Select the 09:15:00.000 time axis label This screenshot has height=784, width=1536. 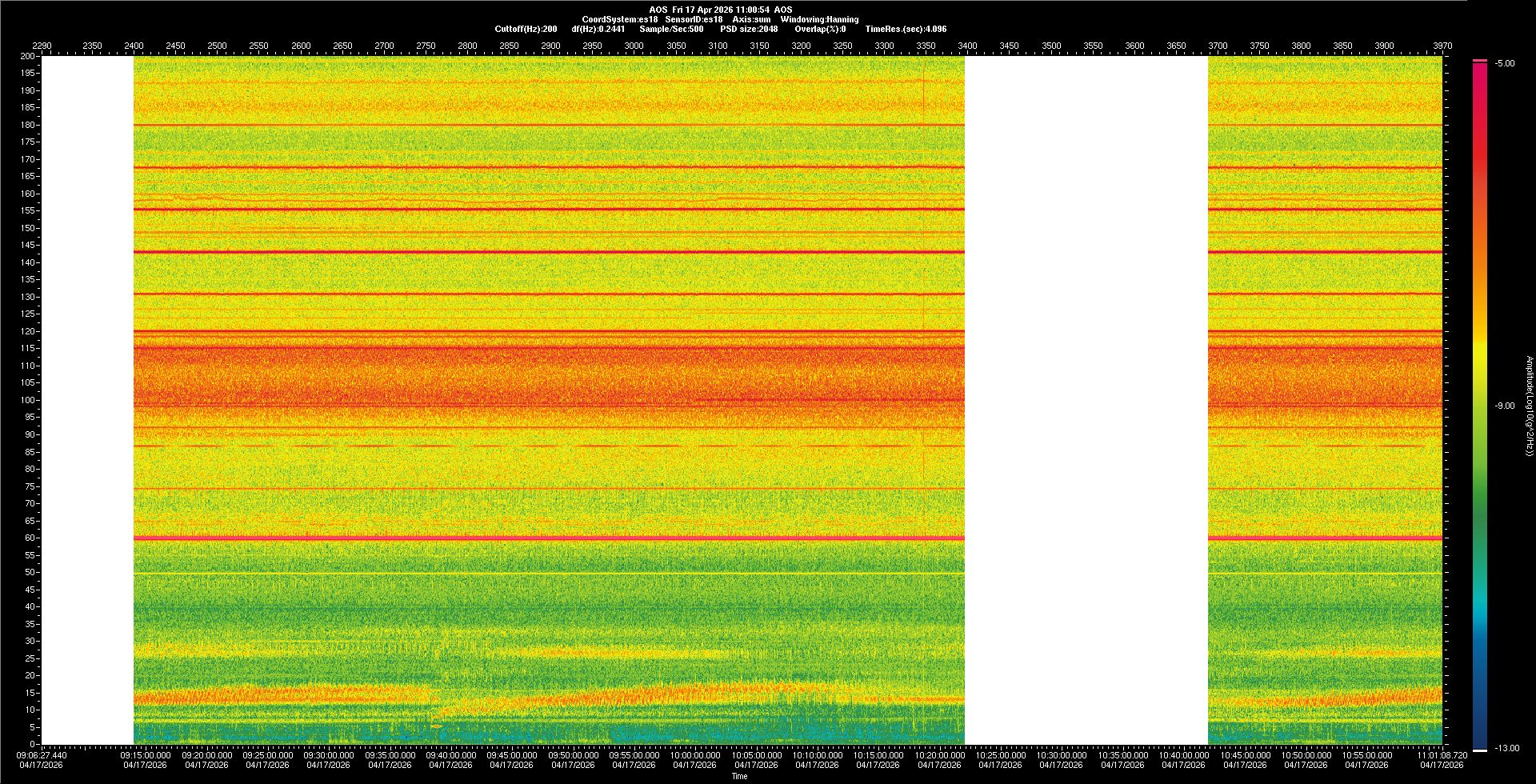coord(146,754)
